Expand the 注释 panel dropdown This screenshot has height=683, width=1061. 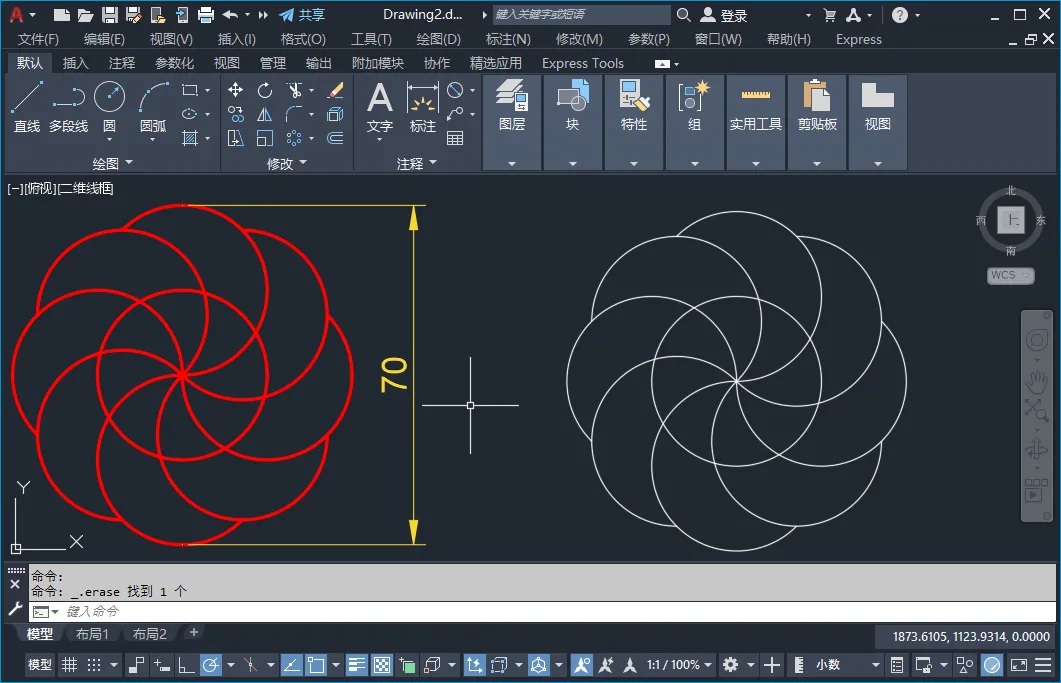click(x=417, y=163)
